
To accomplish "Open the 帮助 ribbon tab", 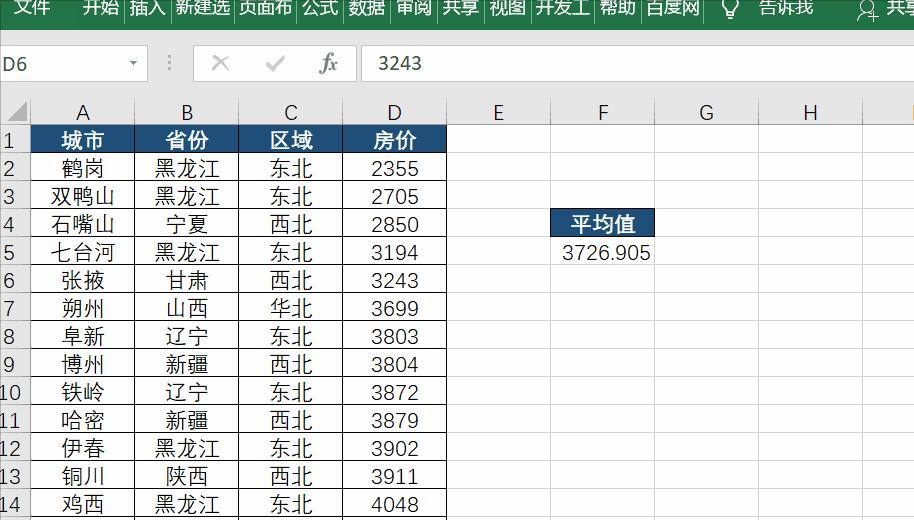I will pyautogui.click(x=617, y=8).
